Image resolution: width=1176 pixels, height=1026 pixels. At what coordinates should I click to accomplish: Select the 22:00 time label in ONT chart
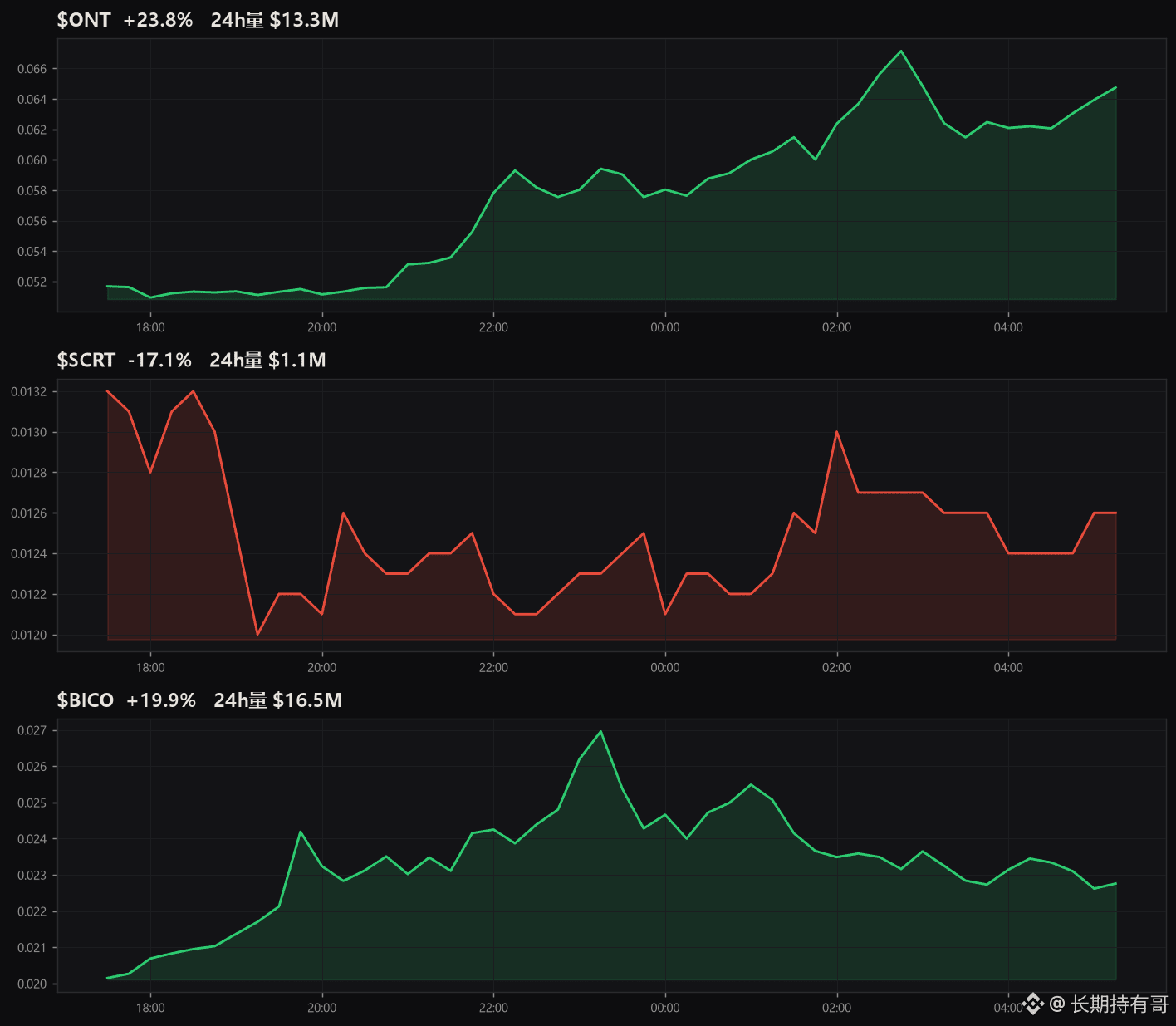(x=493, y=327)
